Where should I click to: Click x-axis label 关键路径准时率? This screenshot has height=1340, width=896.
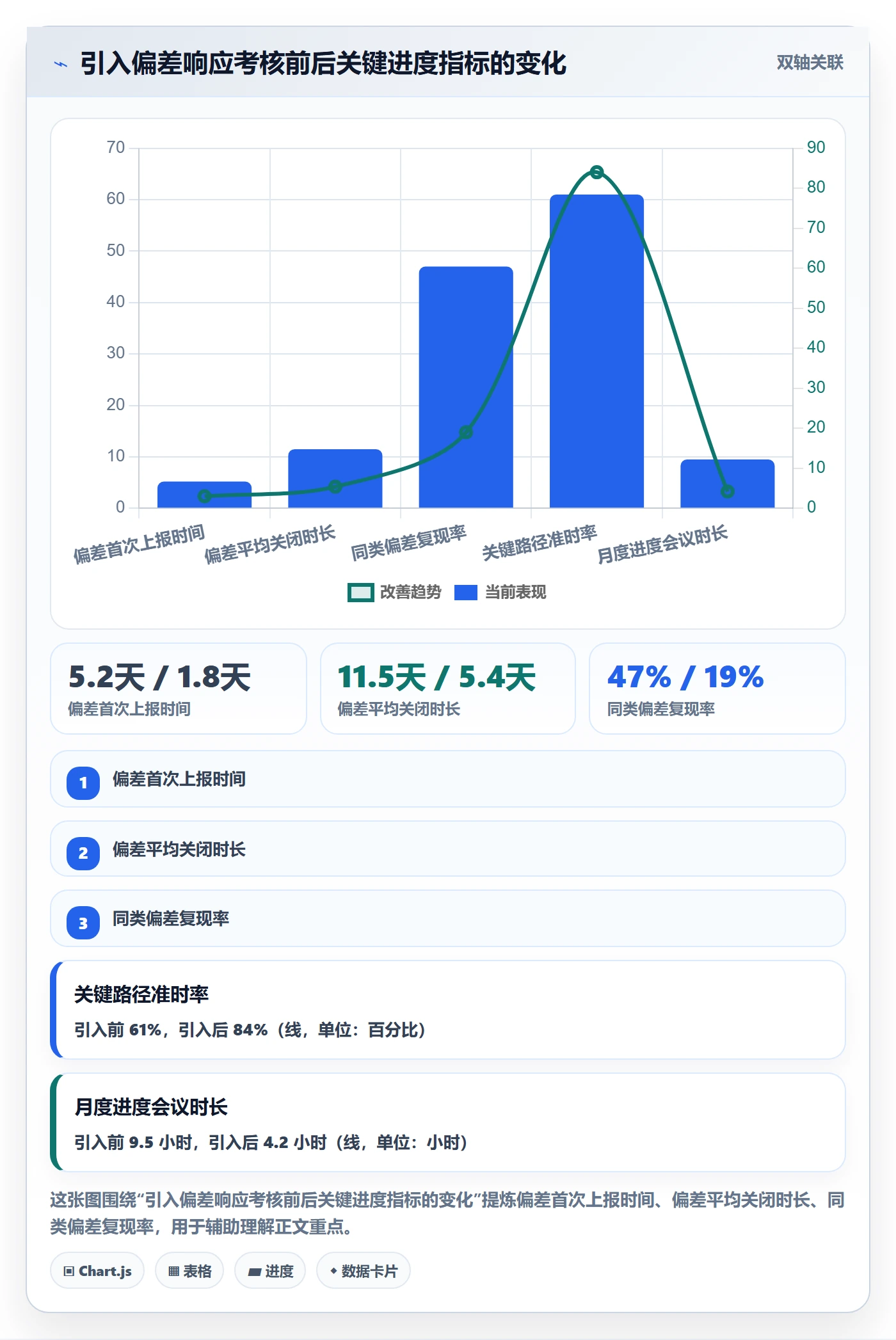pyautogui.click(x=539, y=543)
